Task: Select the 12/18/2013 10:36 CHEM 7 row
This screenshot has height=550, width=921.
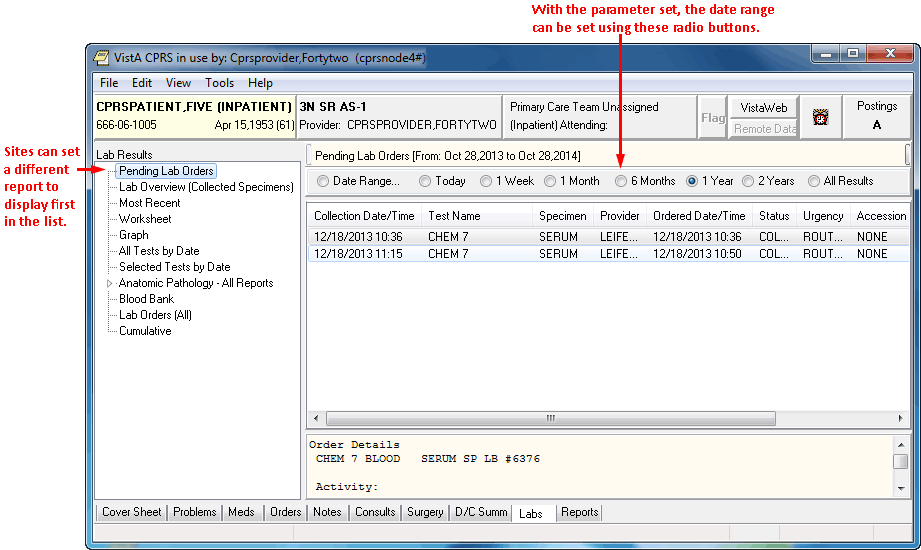Action: (x=608, y=237)
